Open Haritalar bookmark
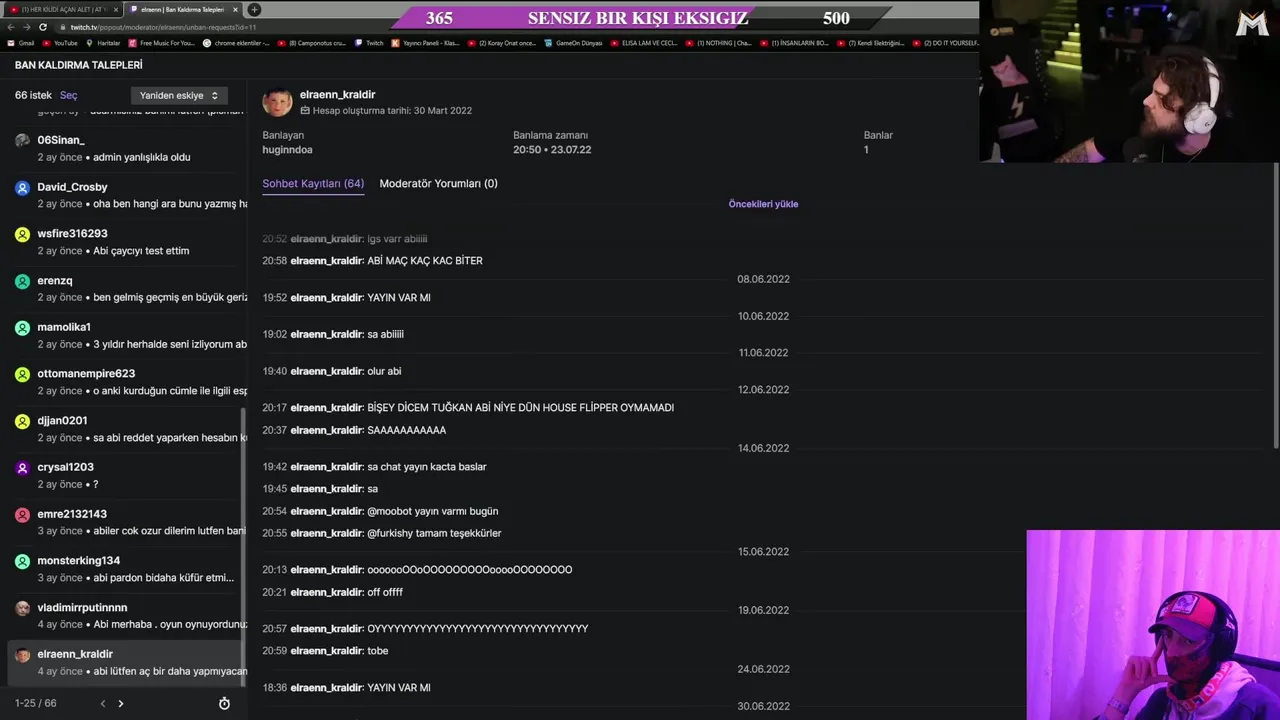The height and width of the screenshot is (720, 1280). (x=103, y=43)
